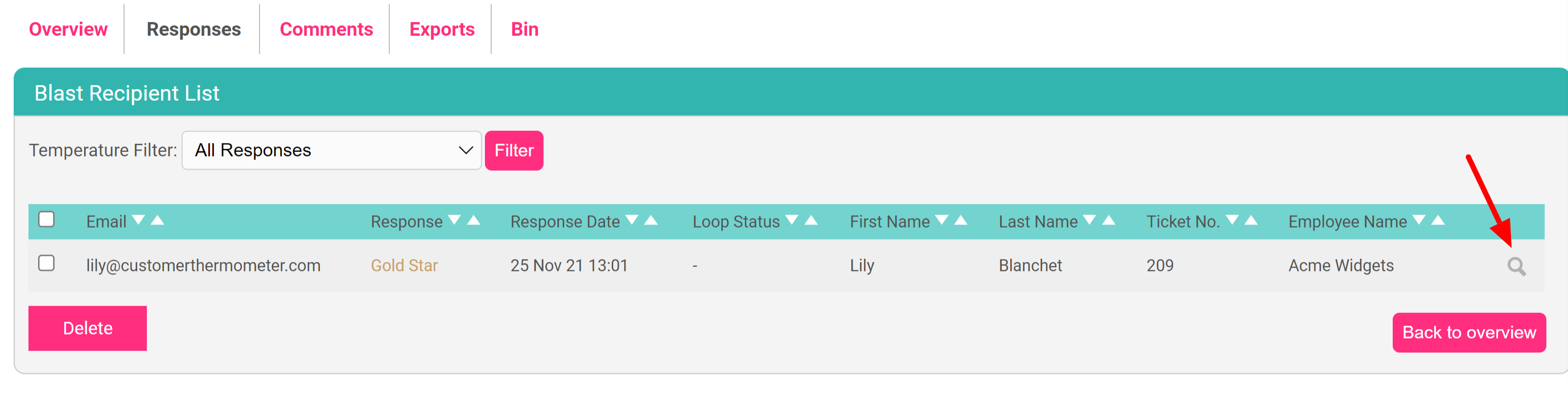
Task: Sort First Name ascending arrow
Action: [x=961, y=220]
